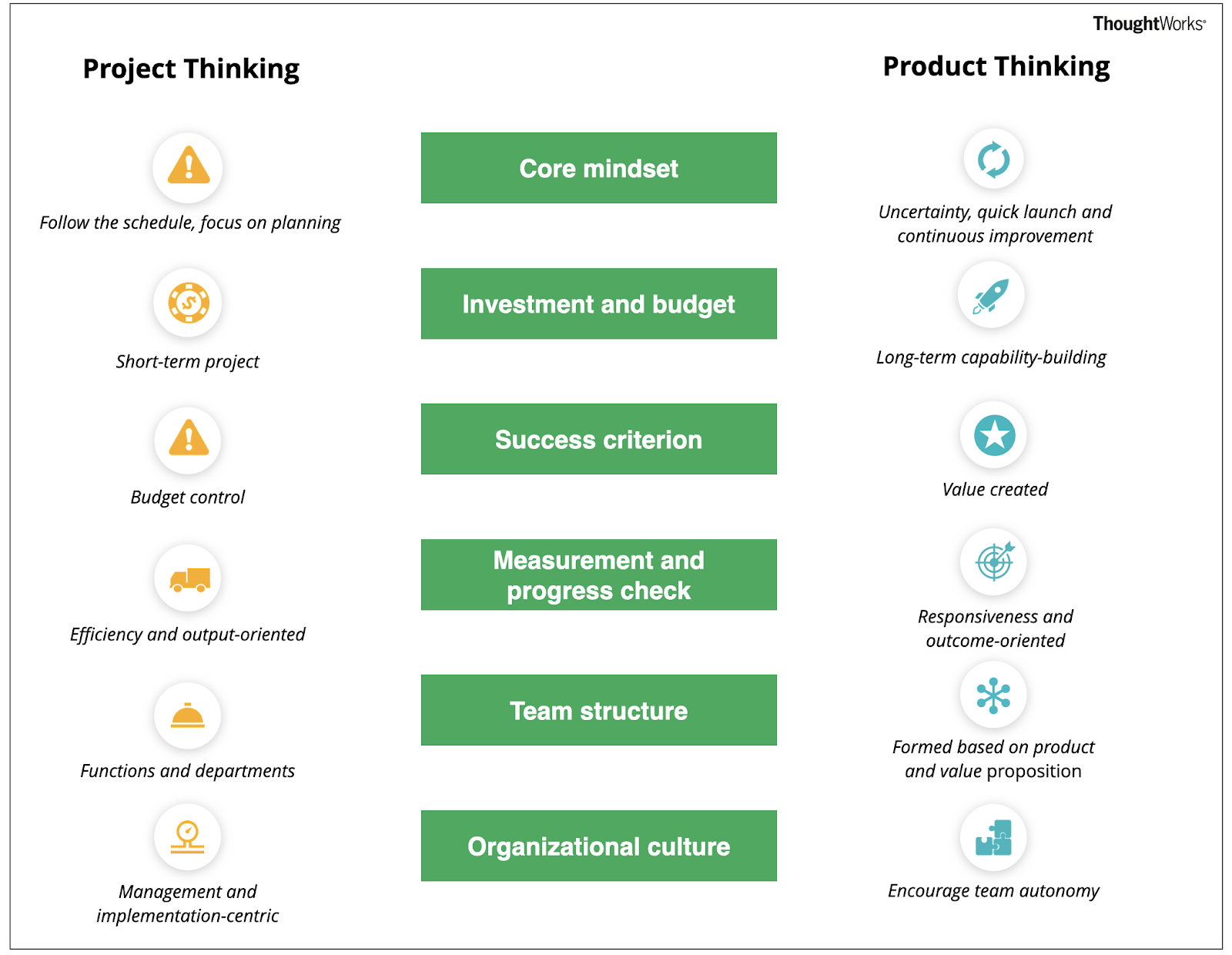Image resolution: width=1232 pixels, height=955 pixels.
Task: Click the 'Core mindset' green box
Action: (x=598, y=168)
